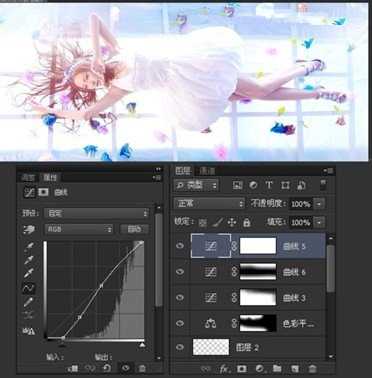Click the histogram warning triangle icon
This screenshot has height=378, width=372.
click(29, 331)
